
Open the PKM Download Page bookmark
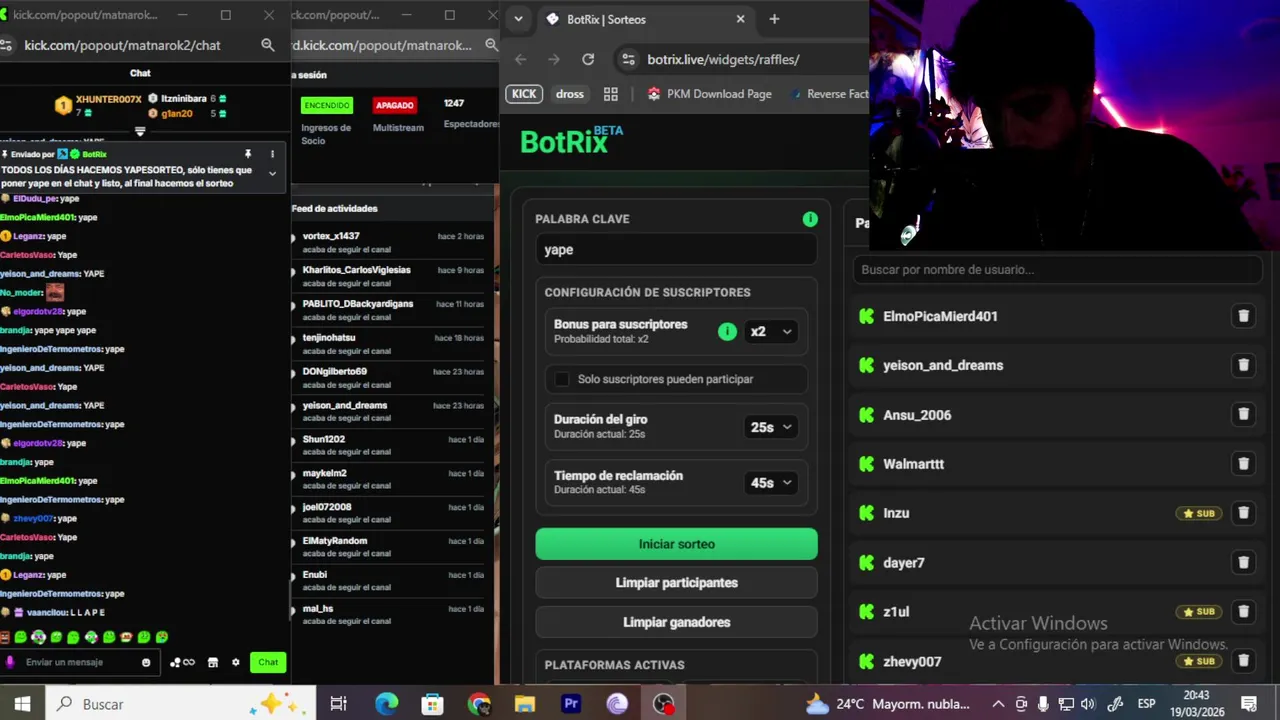coord(709,94)
